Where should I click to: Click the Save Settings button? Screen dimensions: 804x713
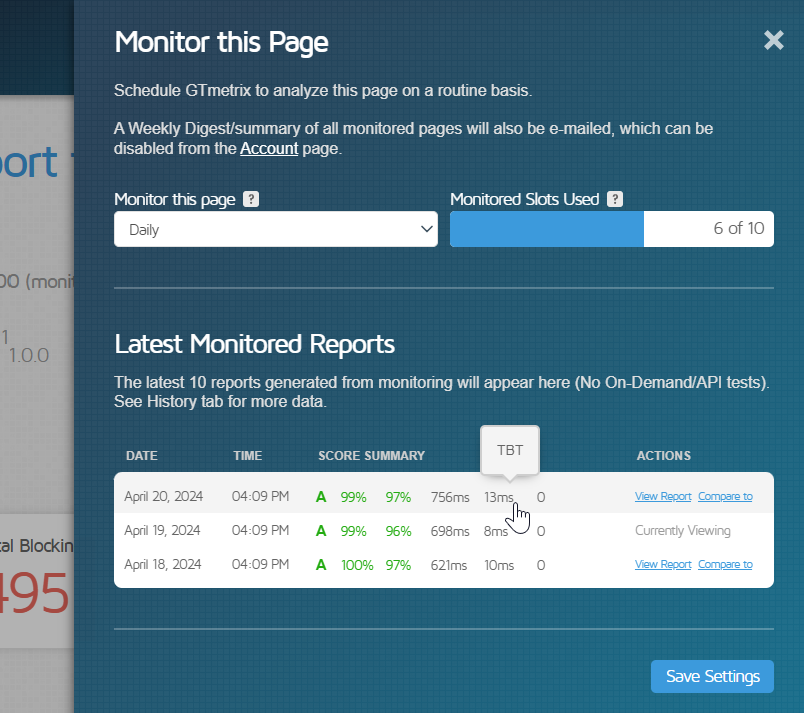(x=712, y=676)
